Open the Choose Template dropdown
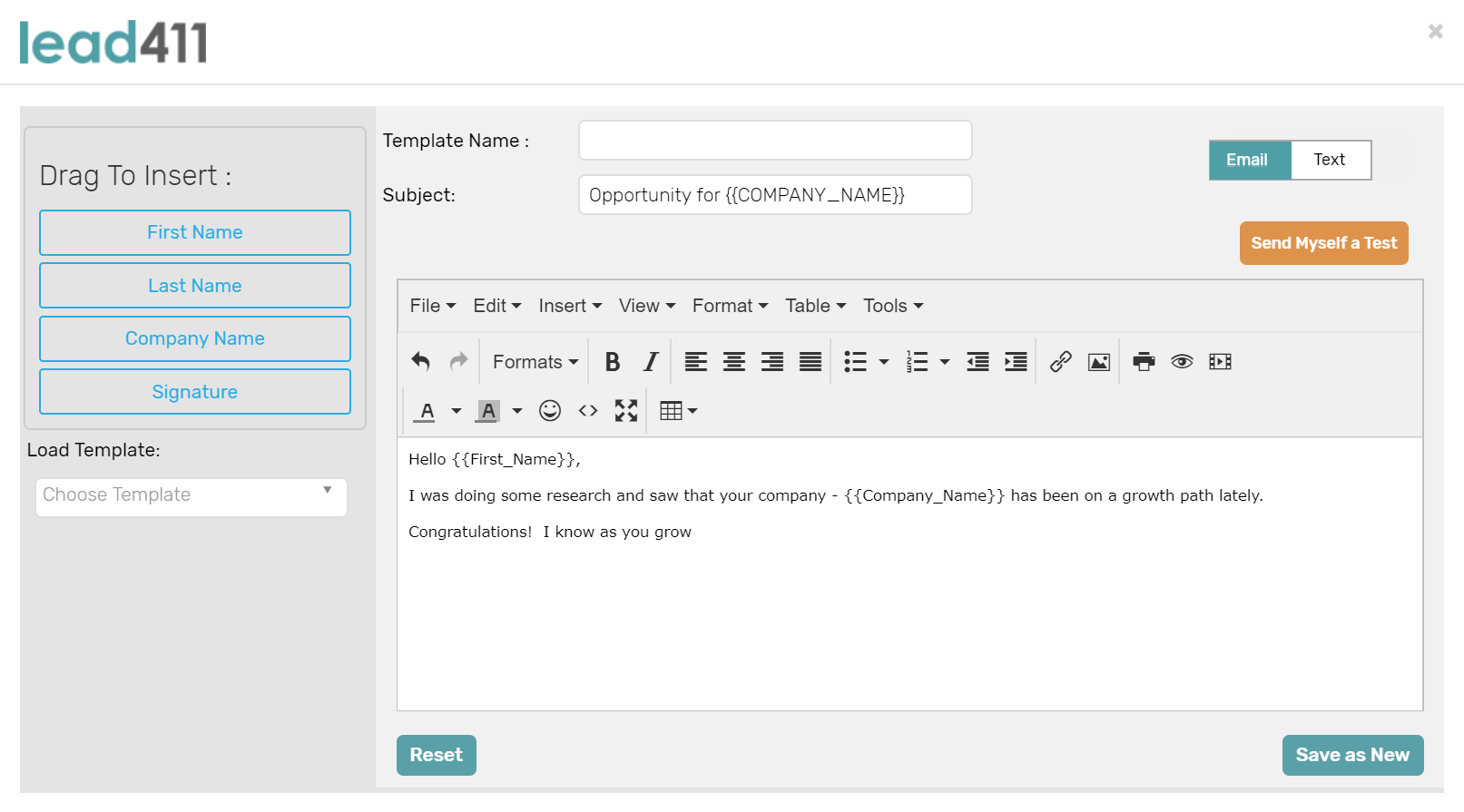This screenshot has height=812, width=1464. (192, 497)
